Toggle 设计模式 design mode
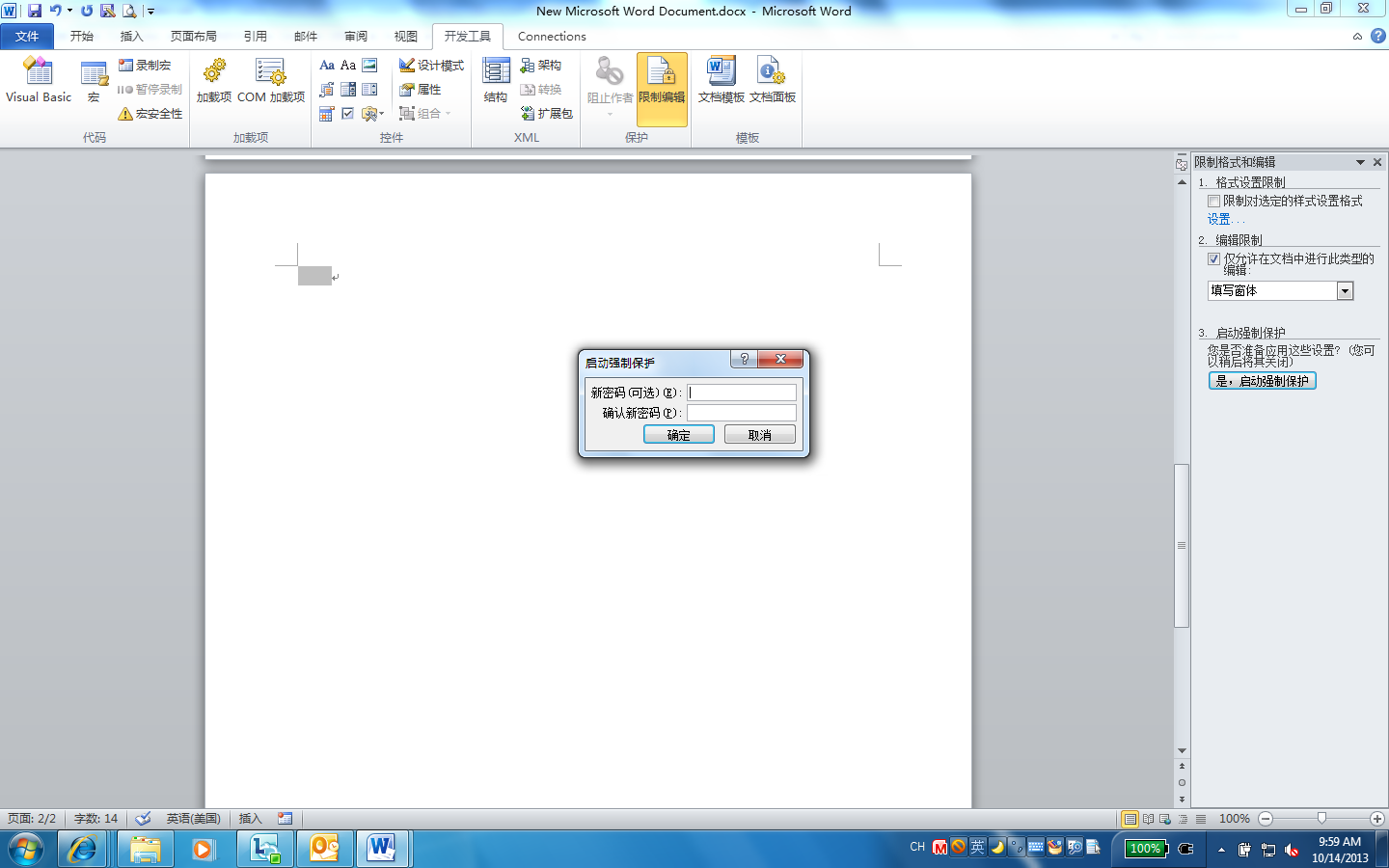The width and height of the screenshot is (1389, 868). 431,65
